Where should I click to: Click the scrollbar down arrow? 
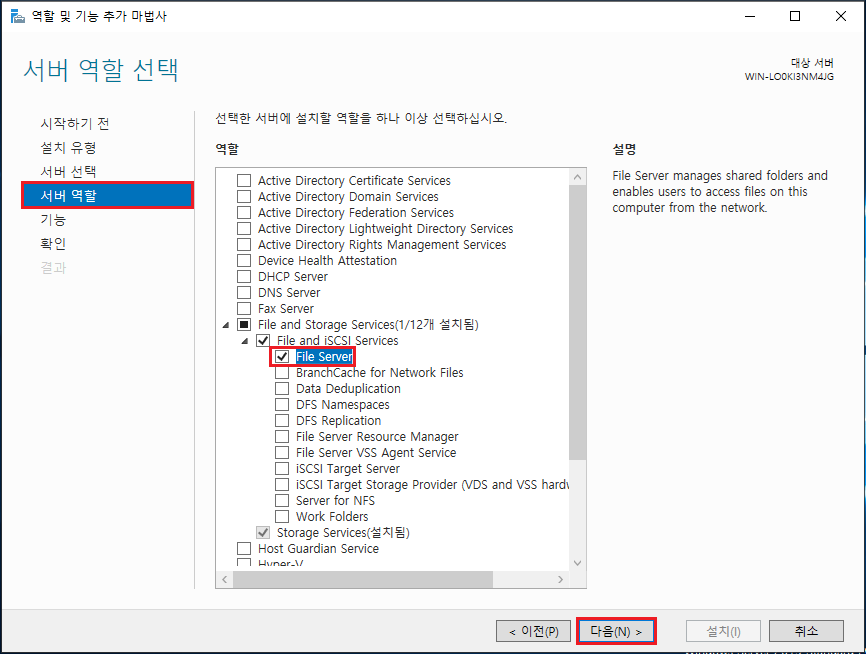tap(577, 563)
